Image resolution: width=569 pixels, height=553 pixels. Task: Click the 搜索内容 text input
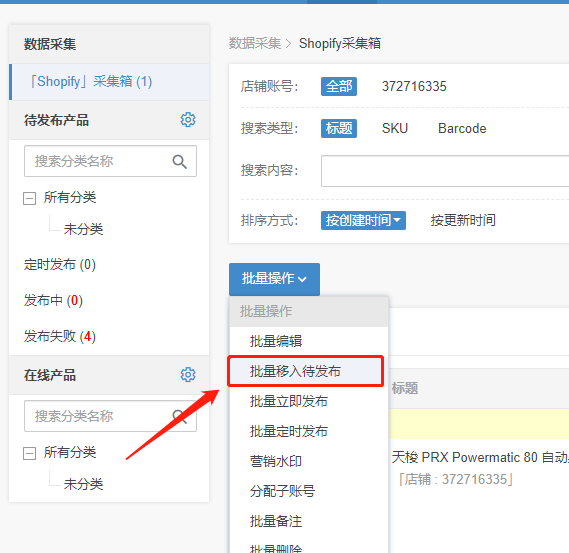tap(445, 171)
